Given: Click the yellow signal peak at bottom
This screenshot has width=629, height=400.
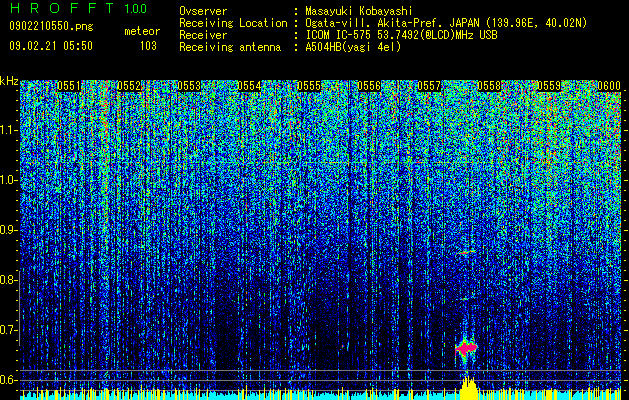Looking at the screenshot, I should click(x=468, y=388).
